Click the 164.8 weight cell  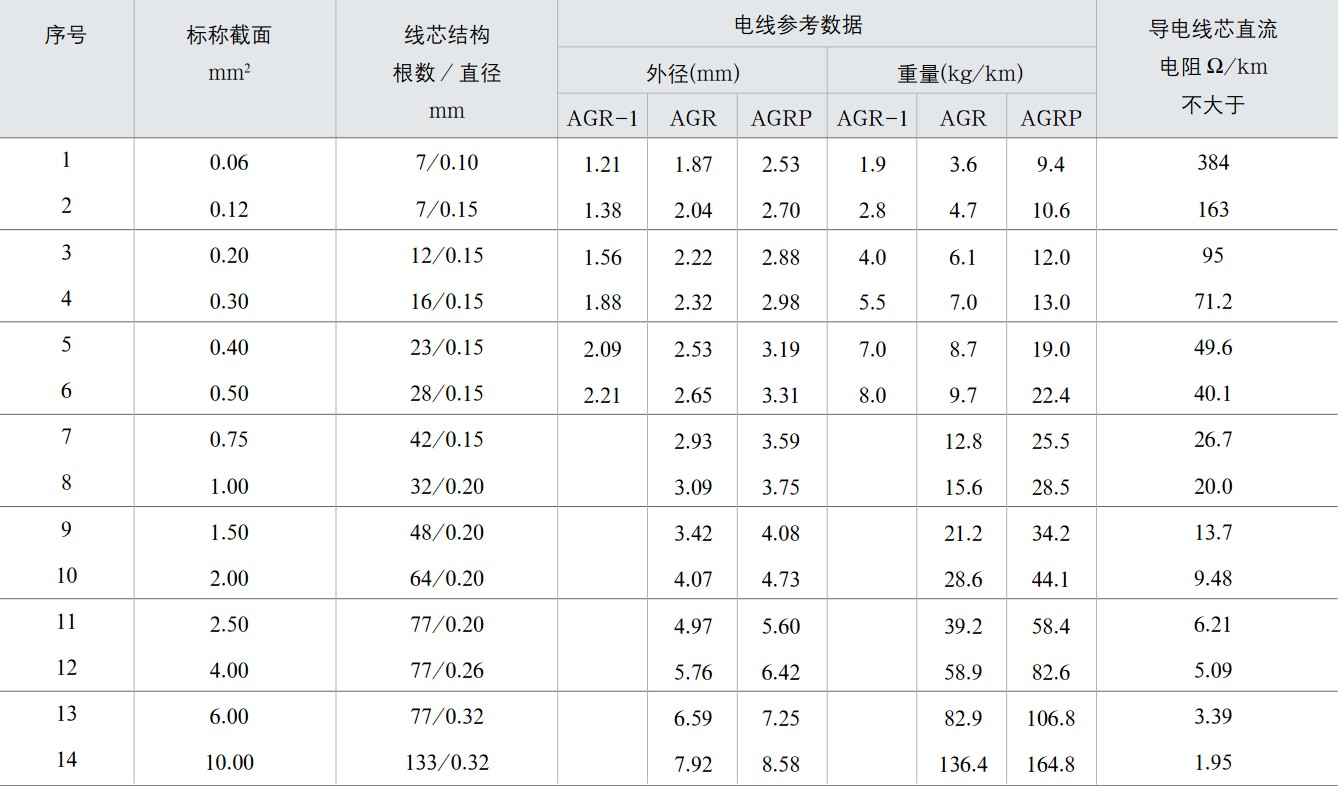[1051, 765]
